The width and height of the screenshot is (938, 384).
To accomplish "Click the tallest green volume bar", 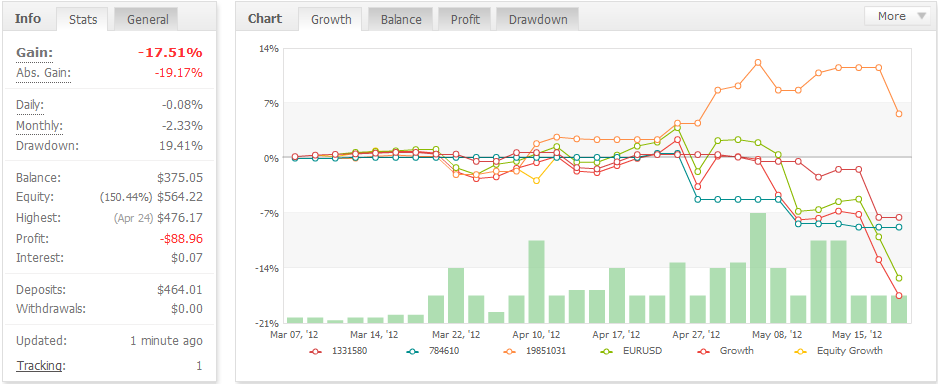I will (758, 268).
